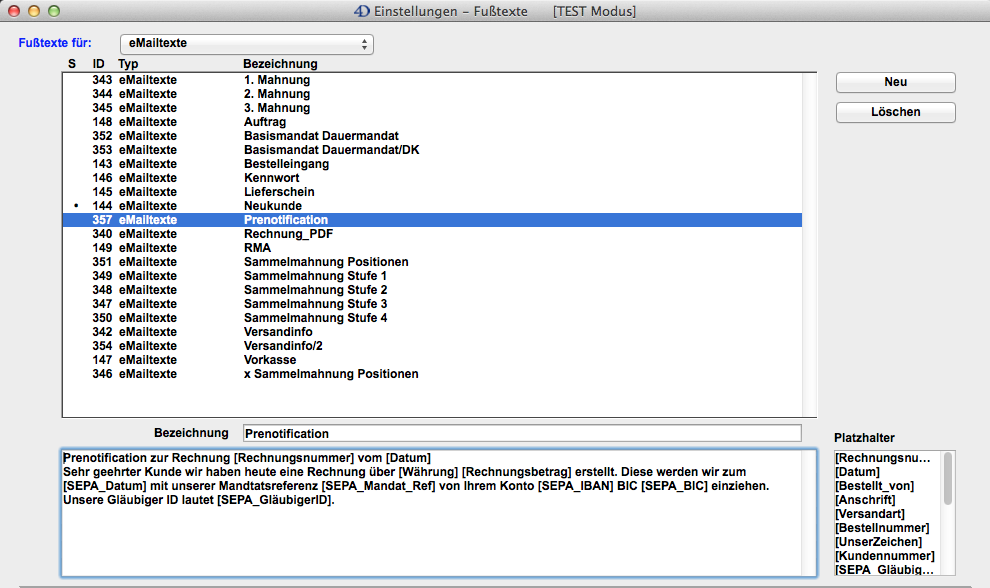Select Sammelmahnung Stufe 3 entry
This screenshot has width=990, height=588.
click(x=315, y=304)
